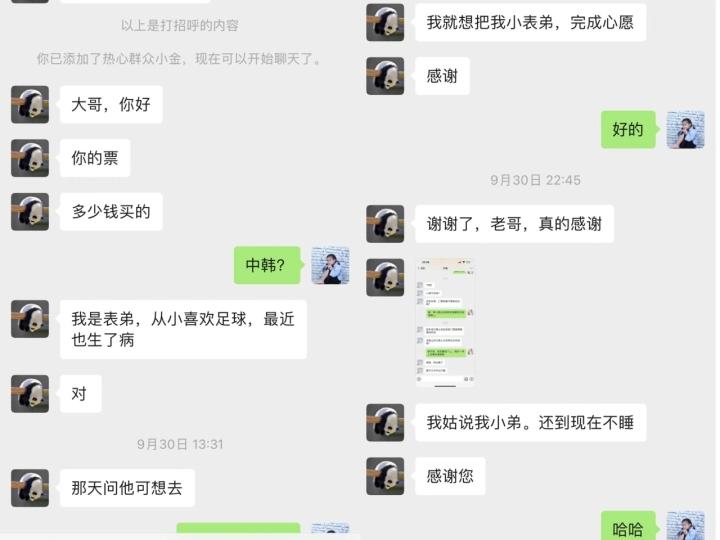Tap panda avatar beside the screenshot image
This screenshot has width=720, height=540.
(385, 277)
